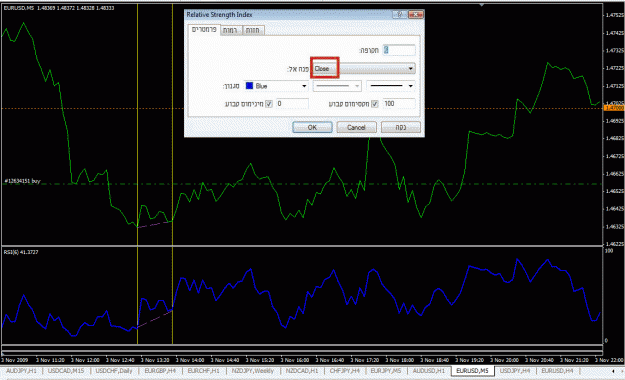625x380 pixels.
Task: Open the EURCHF,H1 chart tab
Action: (x=203, y=371)
